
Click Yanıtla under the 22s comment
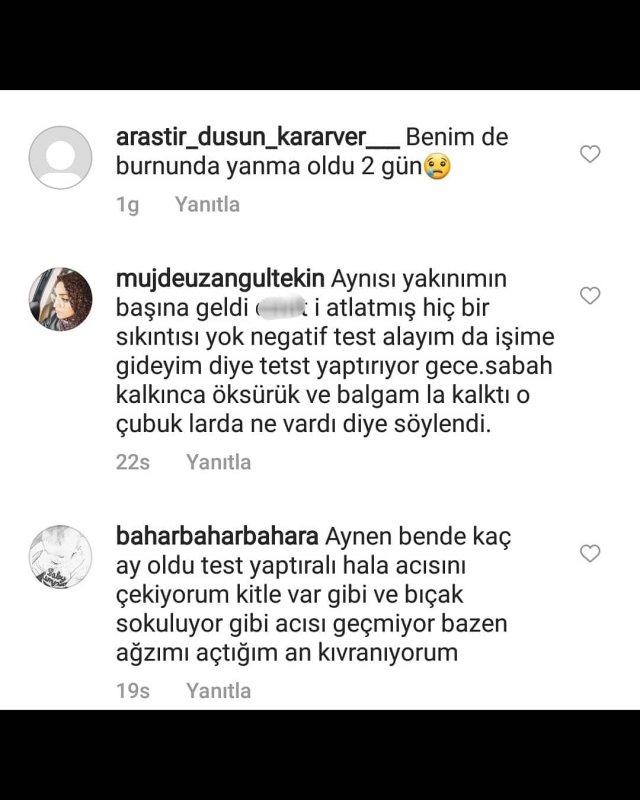[x=218, y=462]
